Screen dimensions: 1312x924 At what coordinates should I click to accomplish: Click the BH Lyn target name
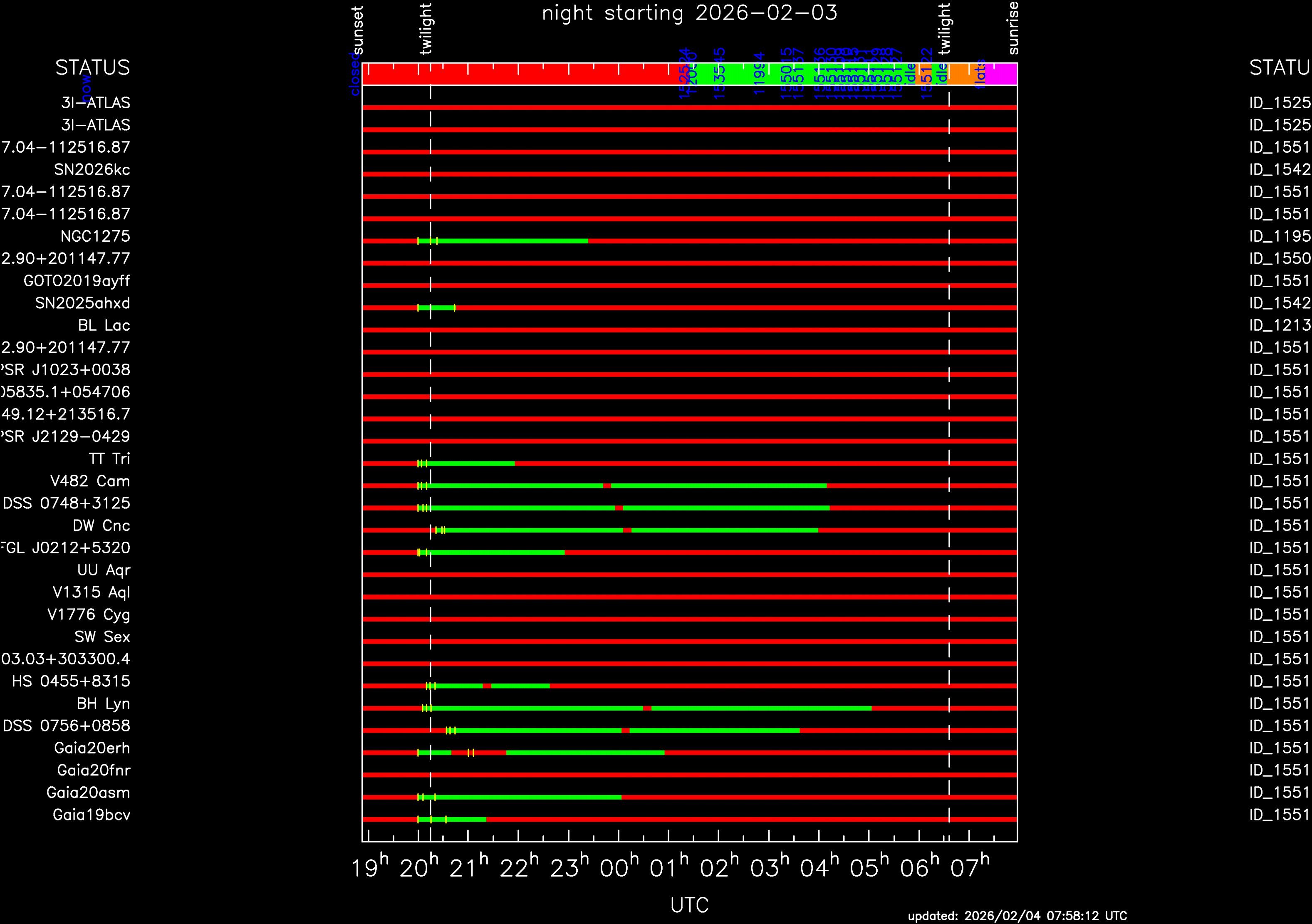pyautogui.click(x=104, y=704)
